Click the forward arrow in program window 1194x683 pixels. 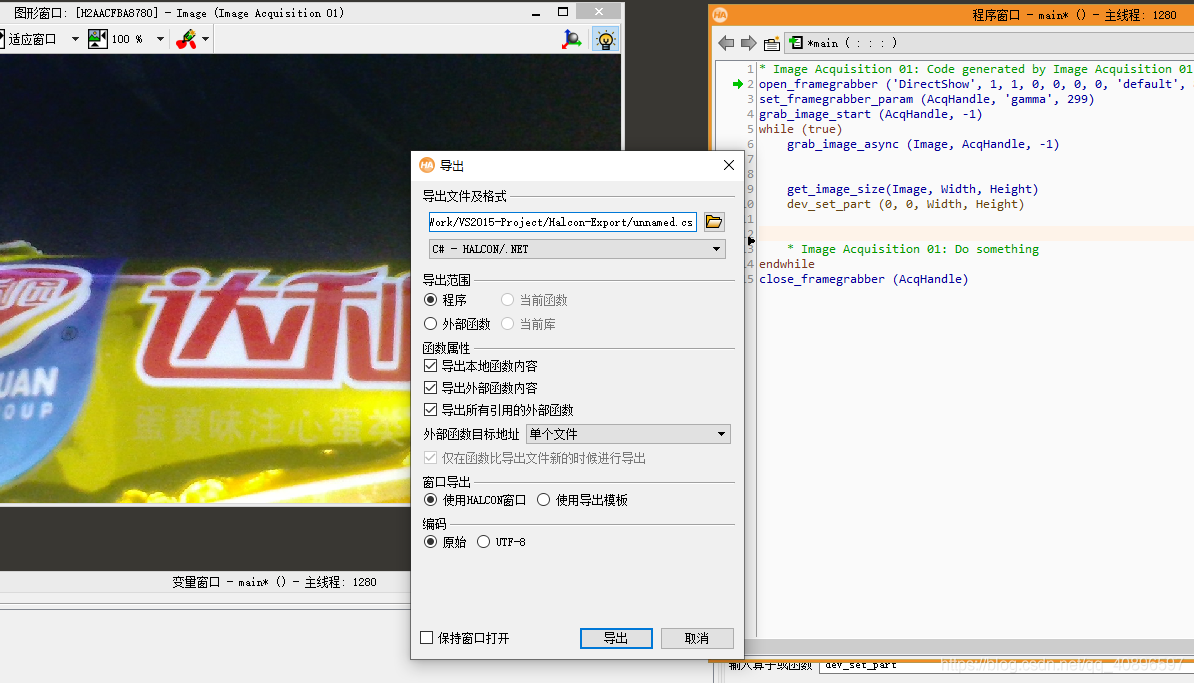pos(748,43)
